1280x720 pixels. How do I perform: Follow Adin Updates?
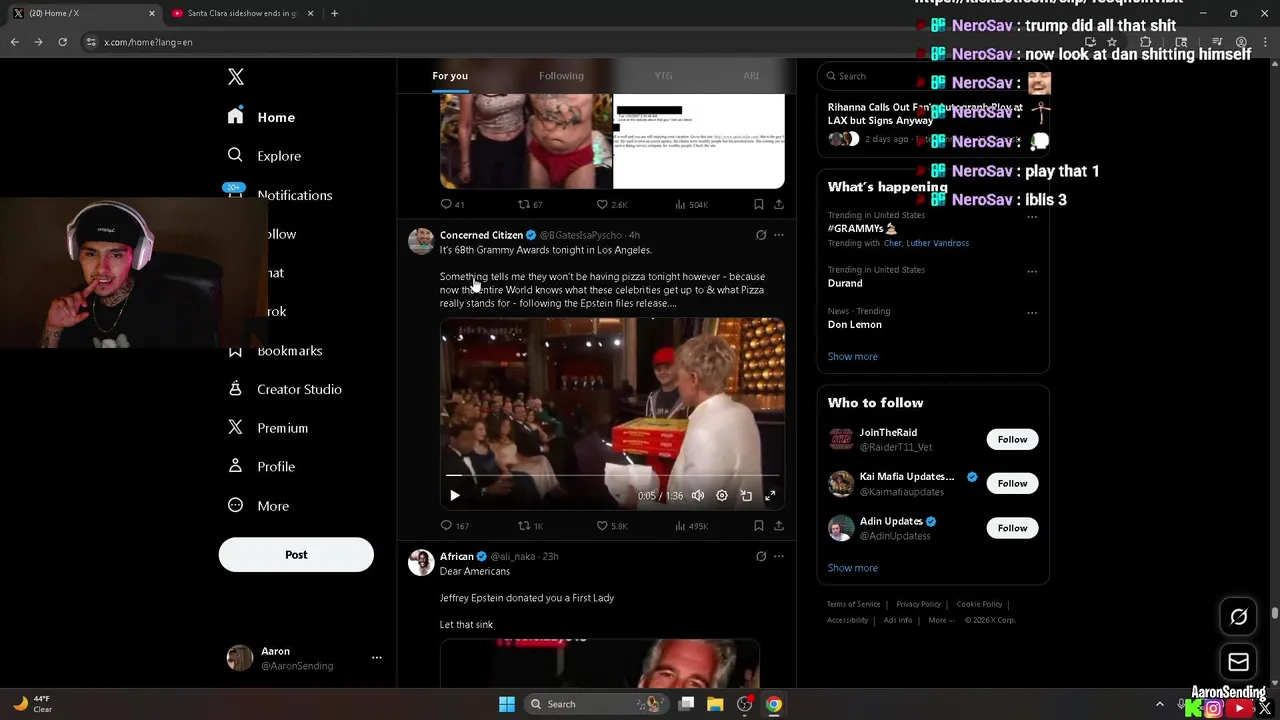tap(1012, 528)
